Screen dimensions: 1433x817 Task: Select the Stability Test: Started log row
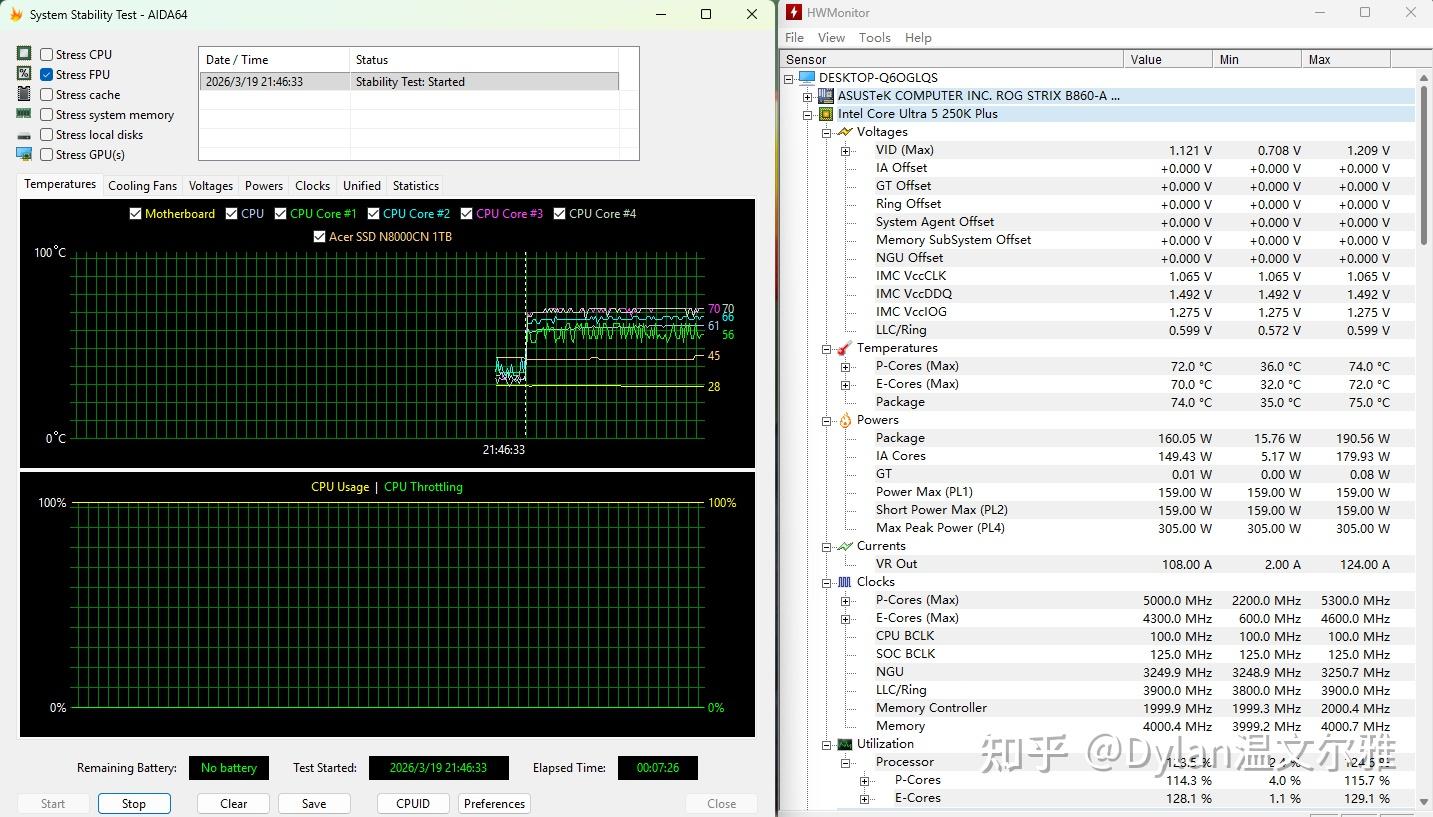coord(409,82)
